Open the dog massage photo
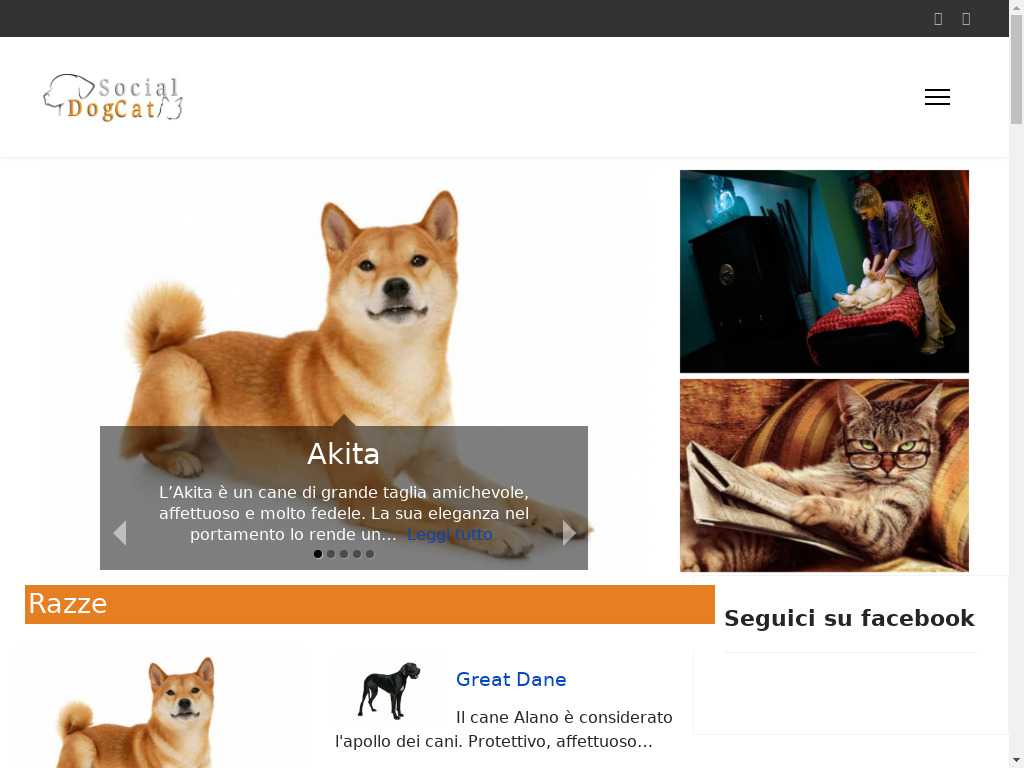The height and width of the screenshot is (768, 1024). [824, 271]
